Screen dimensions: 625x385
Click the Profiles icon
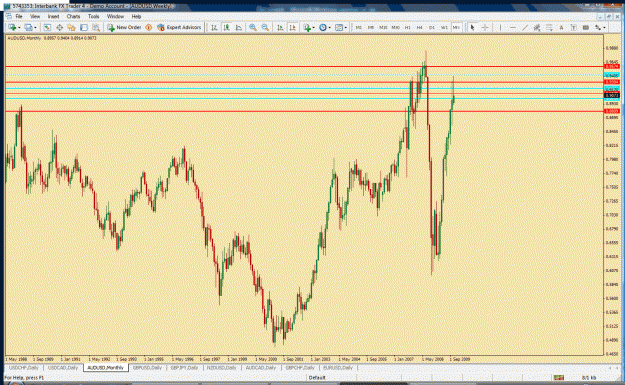(28, 28)
